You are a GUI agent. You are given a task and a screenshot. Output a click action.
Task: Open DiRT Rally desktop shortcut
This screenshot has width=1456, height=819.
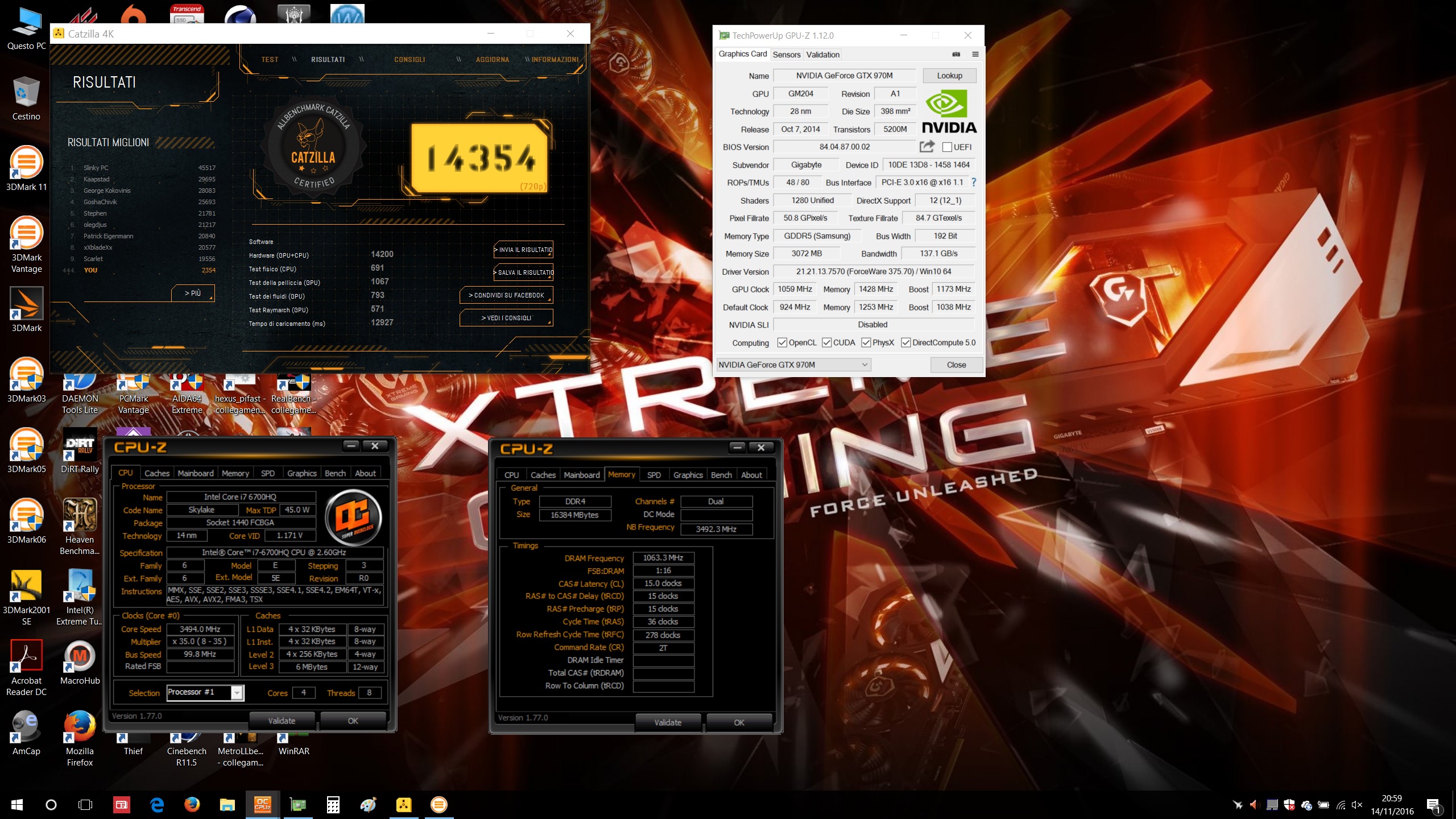(80, 452)
